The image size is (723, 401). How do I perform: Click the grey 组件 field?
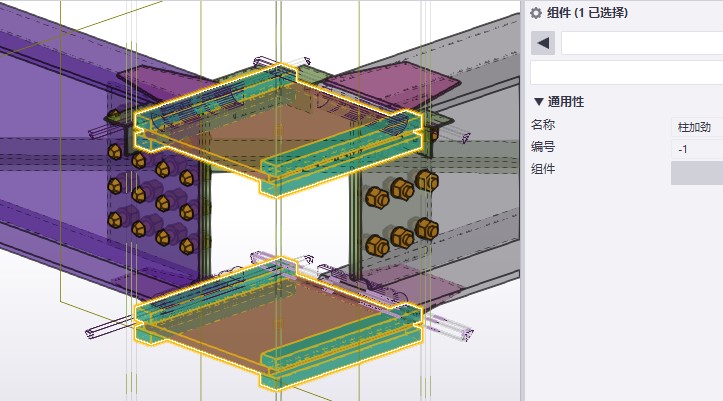click(x=697, y=173)
